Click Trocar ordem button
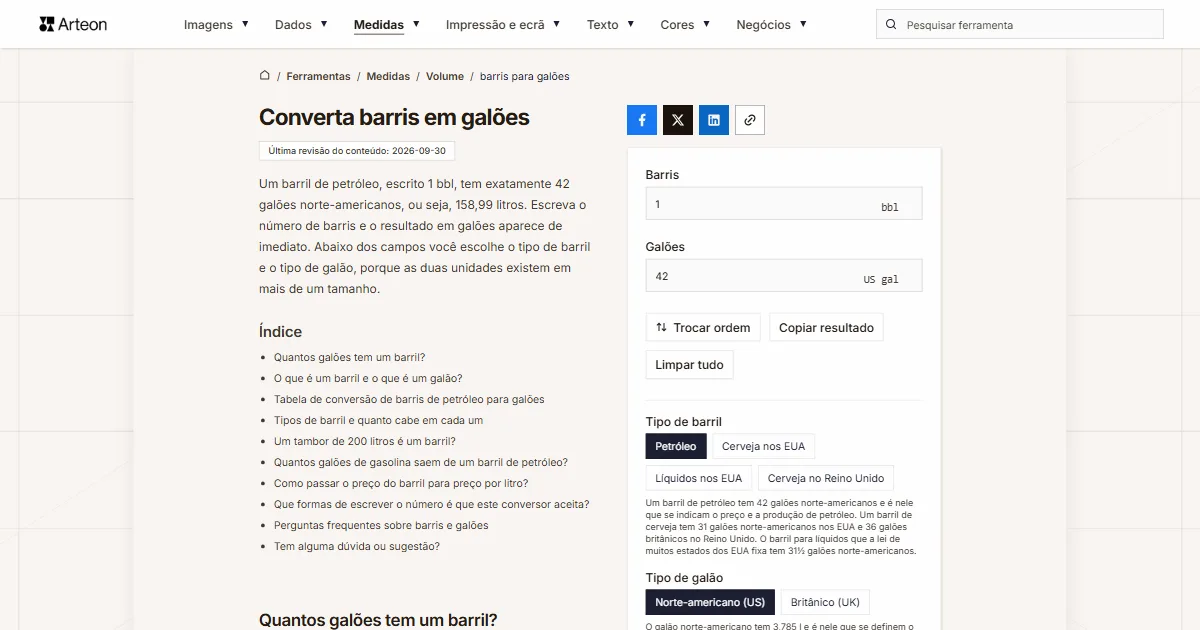 coord(703,327)
